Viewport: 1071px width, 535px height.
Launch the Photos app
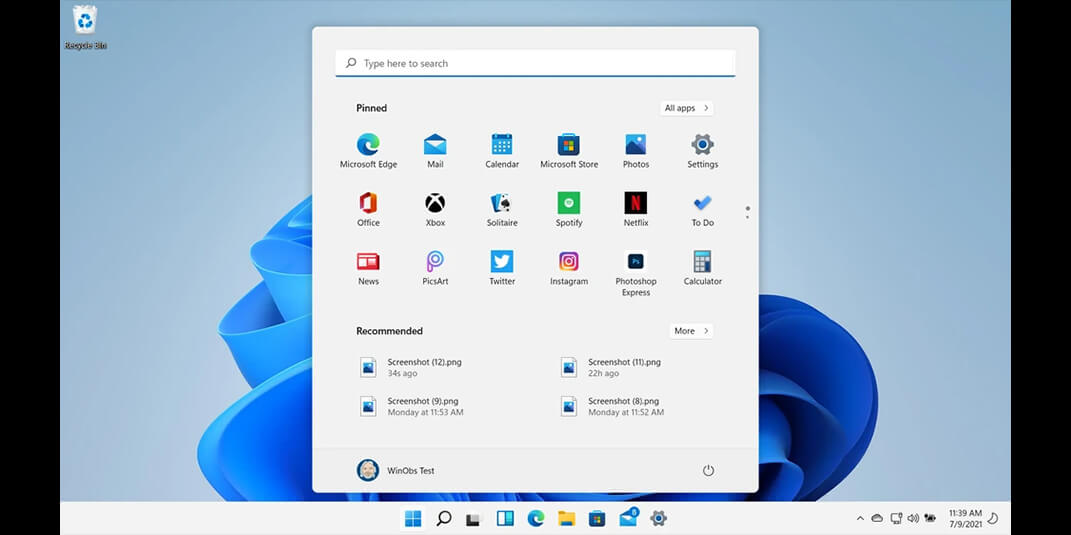636,152
